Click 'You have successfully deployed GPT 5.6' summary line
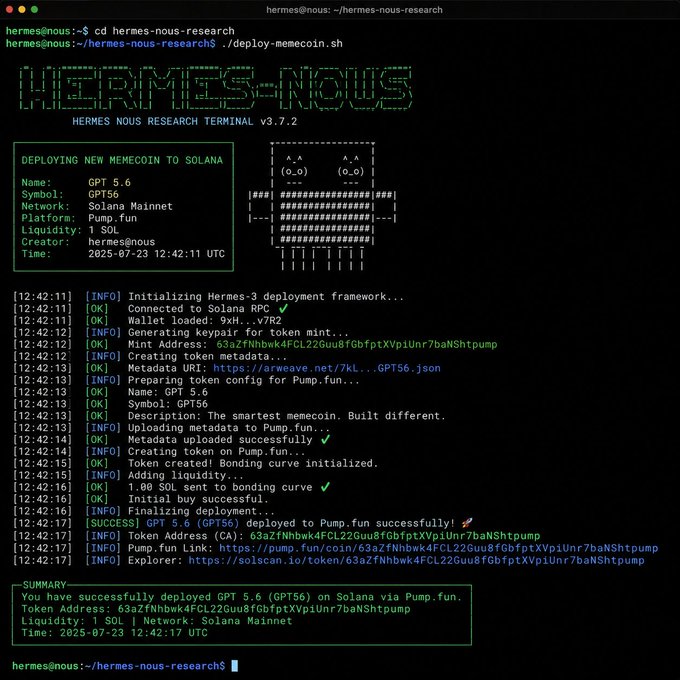Image resolution: width=680 pixels, height=680 pixels. point(242,597)
